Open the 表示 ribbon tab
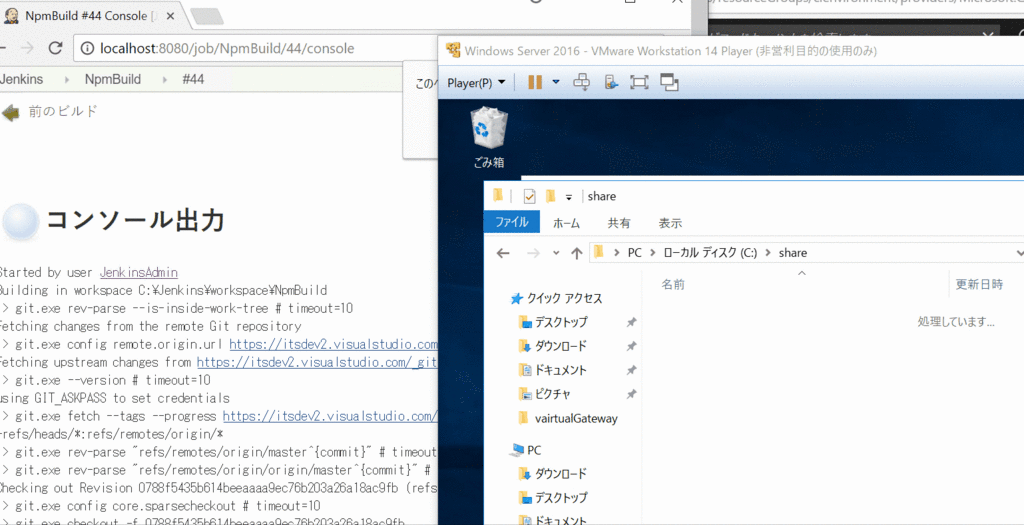Screen dimensions: 1024x525 coord(670,223)
